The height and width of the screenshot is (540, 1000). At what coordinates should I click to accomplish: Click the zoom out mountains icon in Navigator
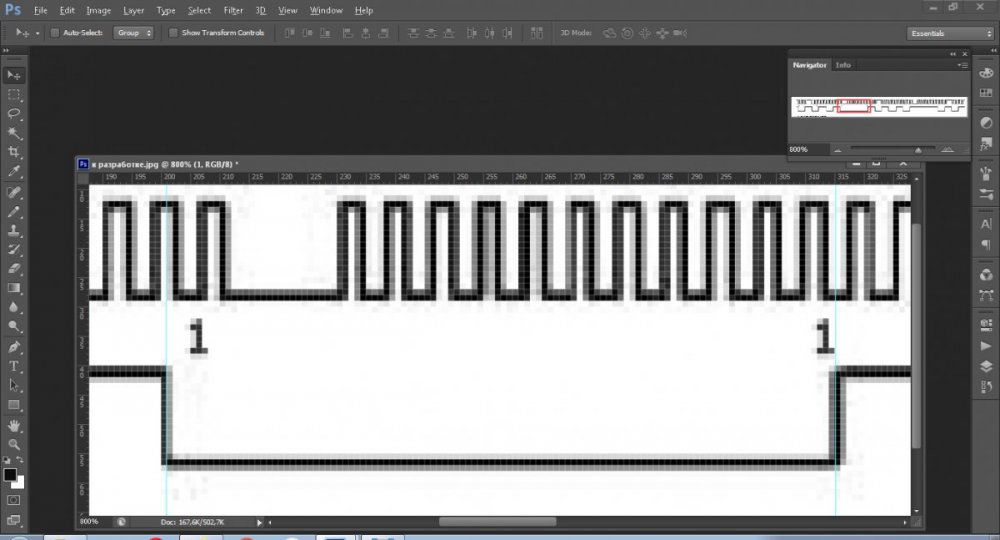point(837,150)
